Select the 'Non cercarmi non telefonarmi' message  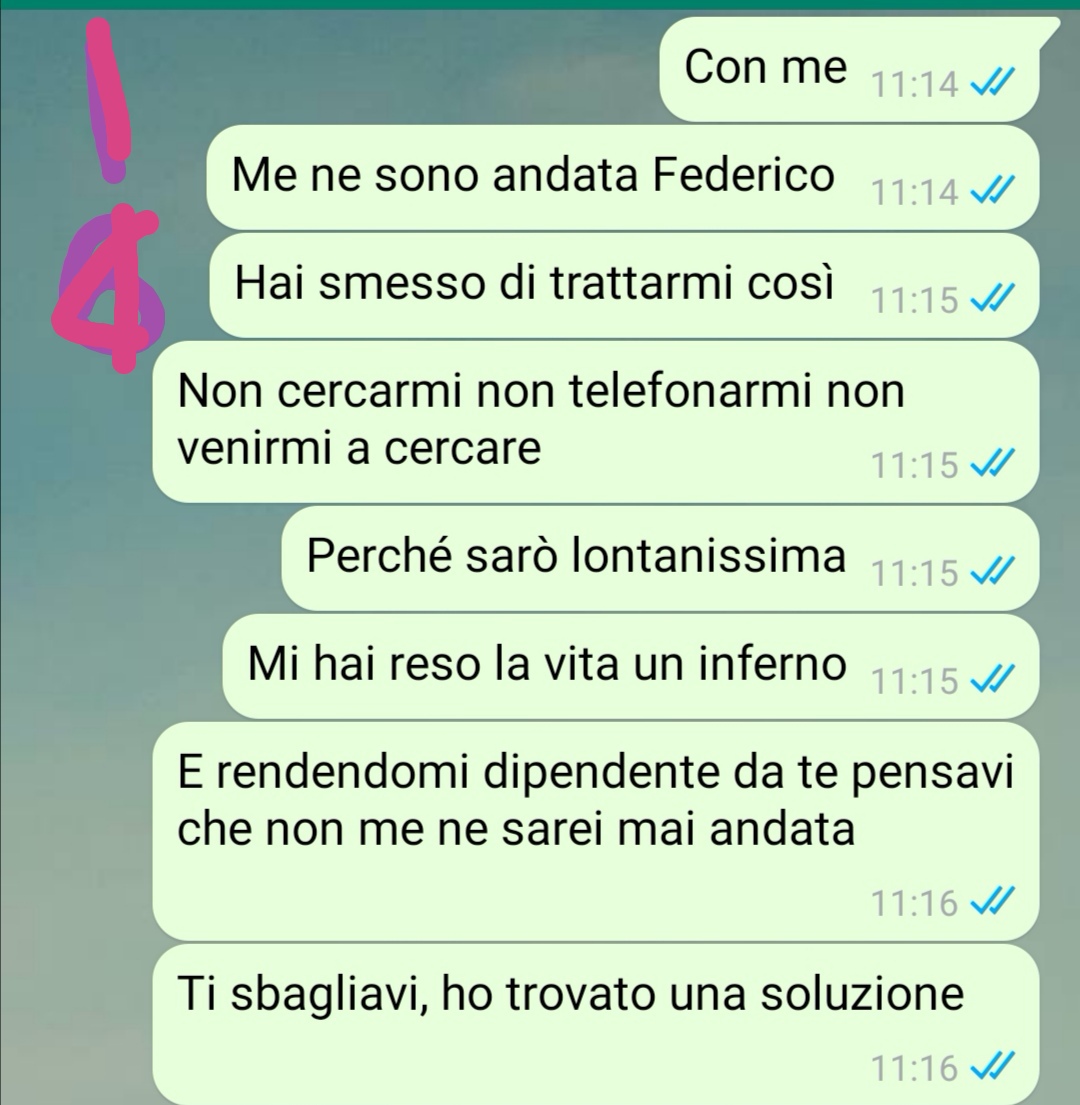(596, 421)
